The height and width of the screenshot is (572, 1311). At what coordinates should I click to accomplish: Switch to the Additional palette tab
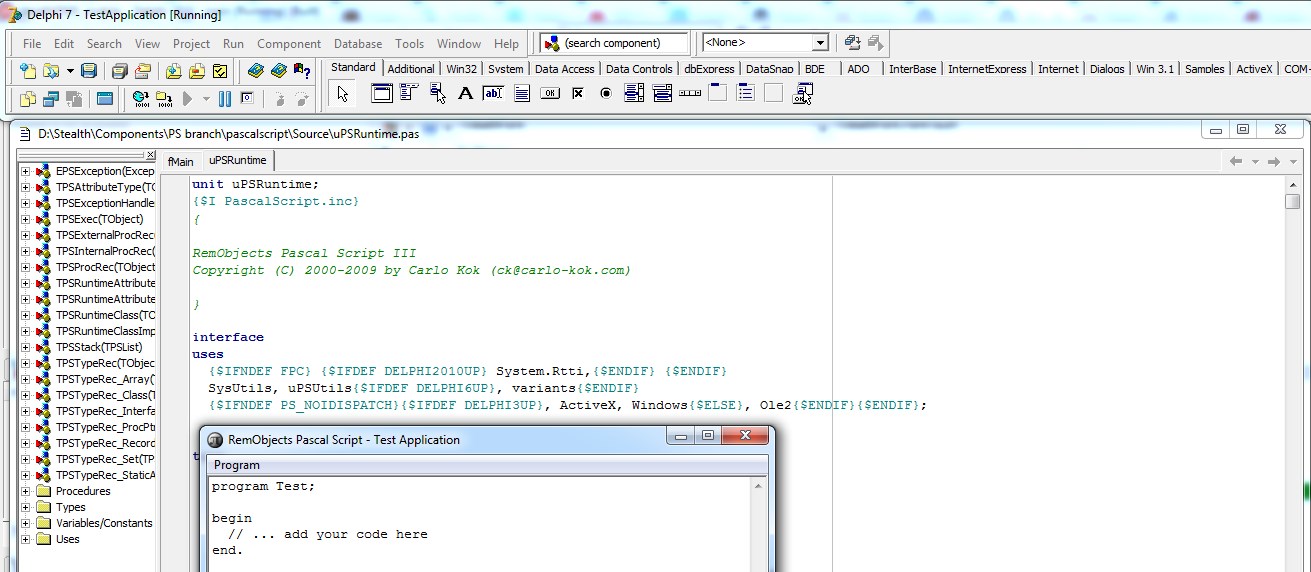[x=411, y=69]
